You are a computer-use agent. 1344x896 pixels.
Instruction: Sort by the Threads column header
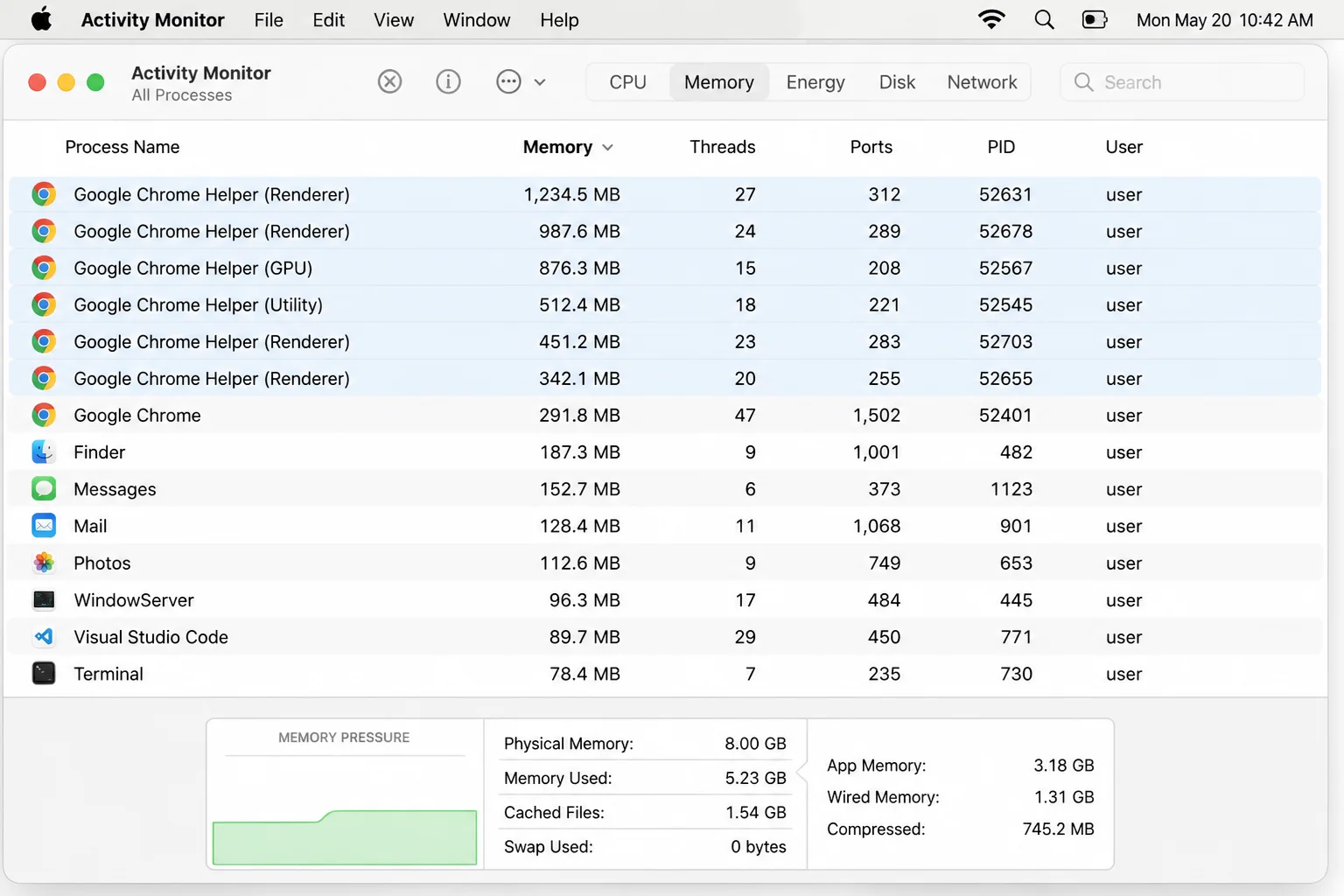coord(722,147)
